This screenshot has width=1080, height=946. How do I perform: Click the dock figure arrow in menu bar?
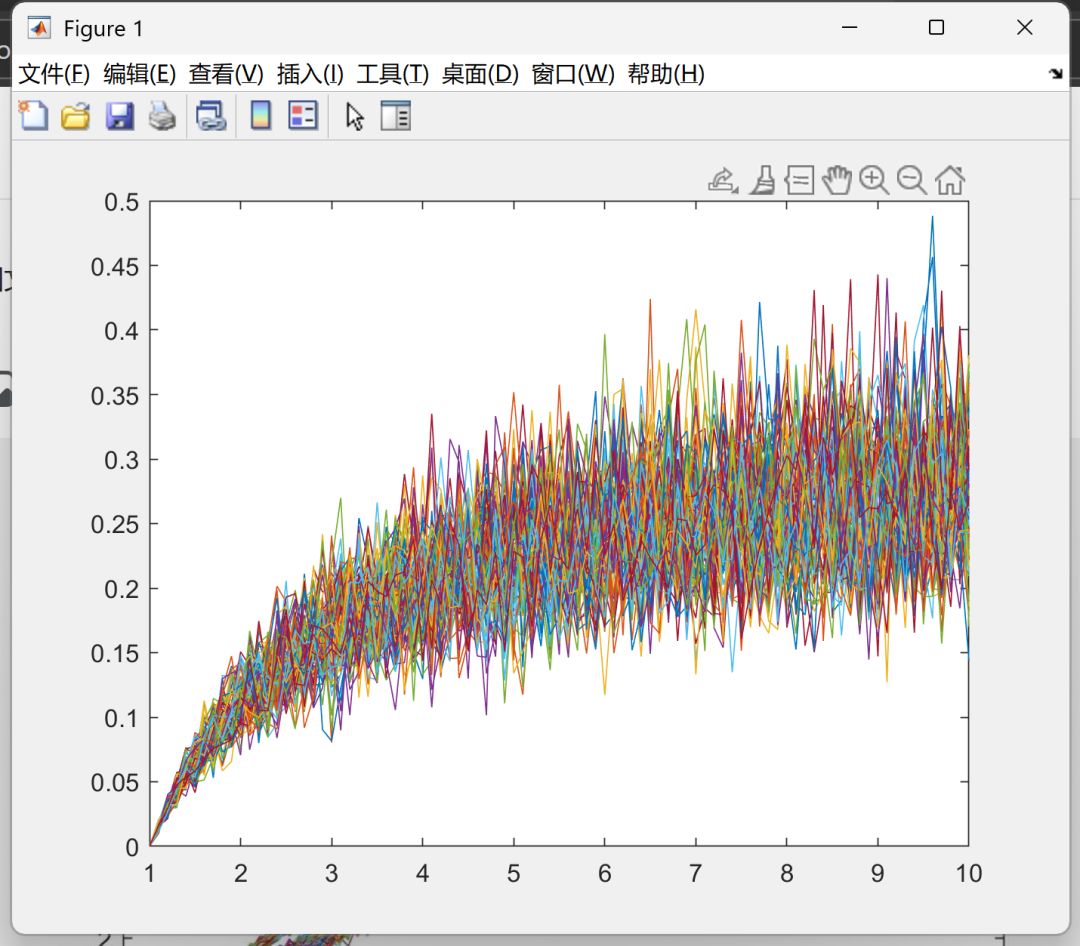tap(1055, 74)
